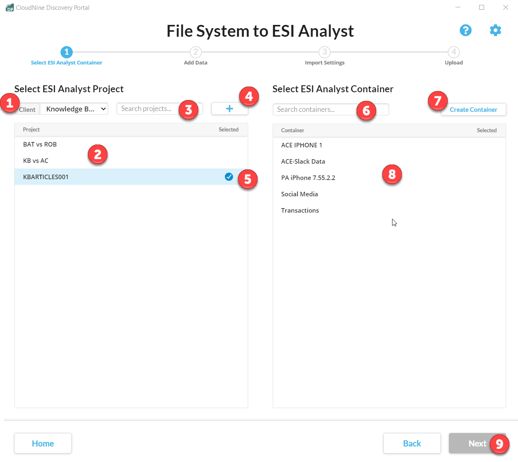
Task: Select the ACE IPHONE 1 container
Action: pos(389,145)
